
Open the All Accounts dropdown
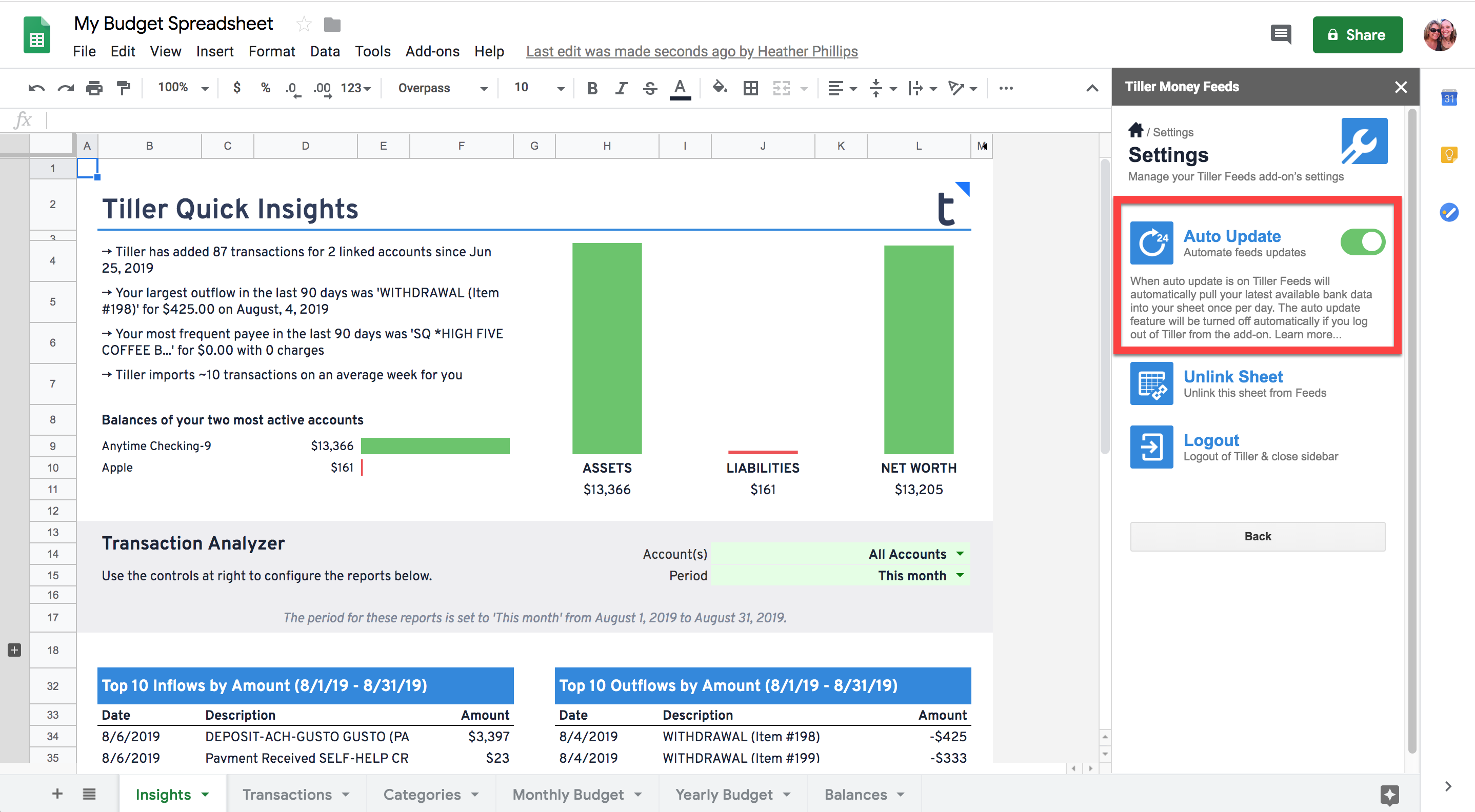[x=960, y=554]
